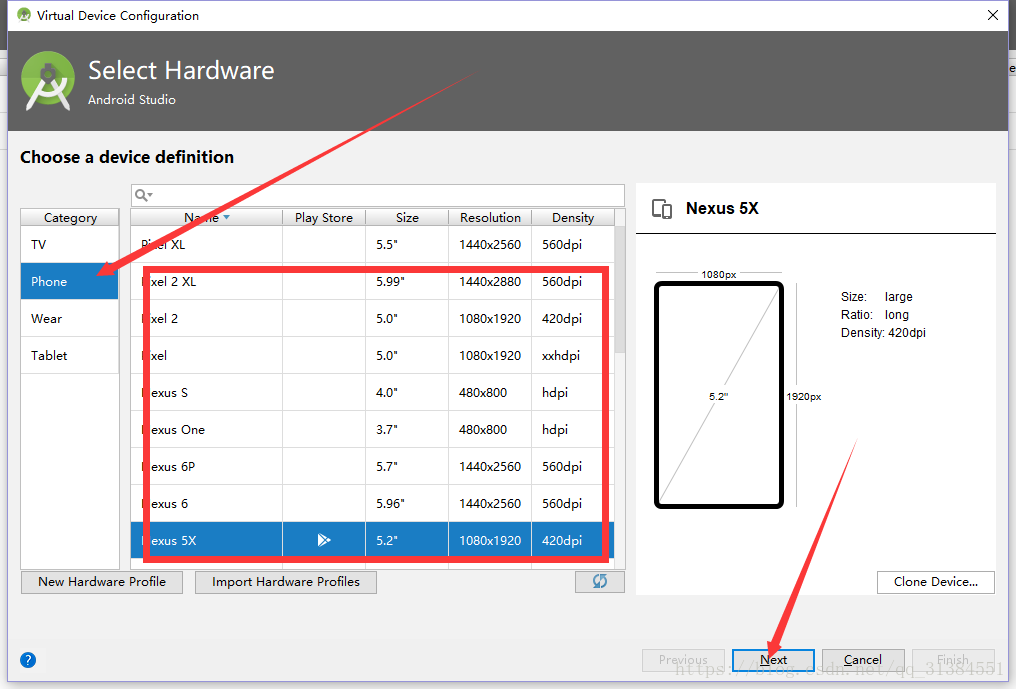Click the Next button
Viewport: 1016px width, 689px height.
[773, 660]
